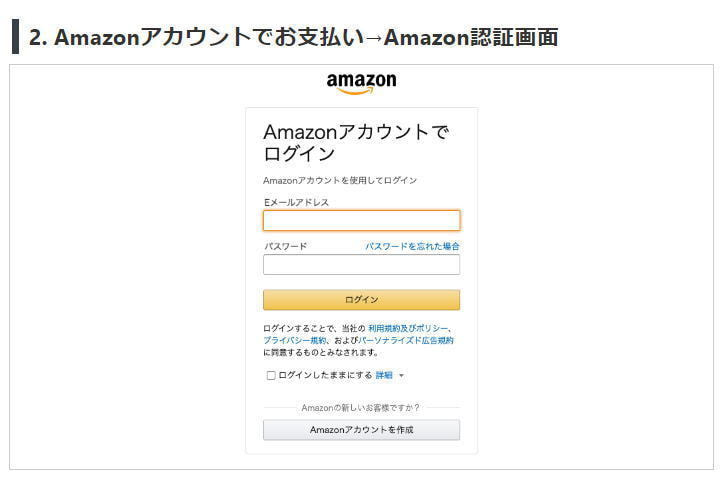Image resolution: width=725 pixels, height=480 pixels.
Task: Open the 利用規約及びポリシー link
Action: point(408,328)
